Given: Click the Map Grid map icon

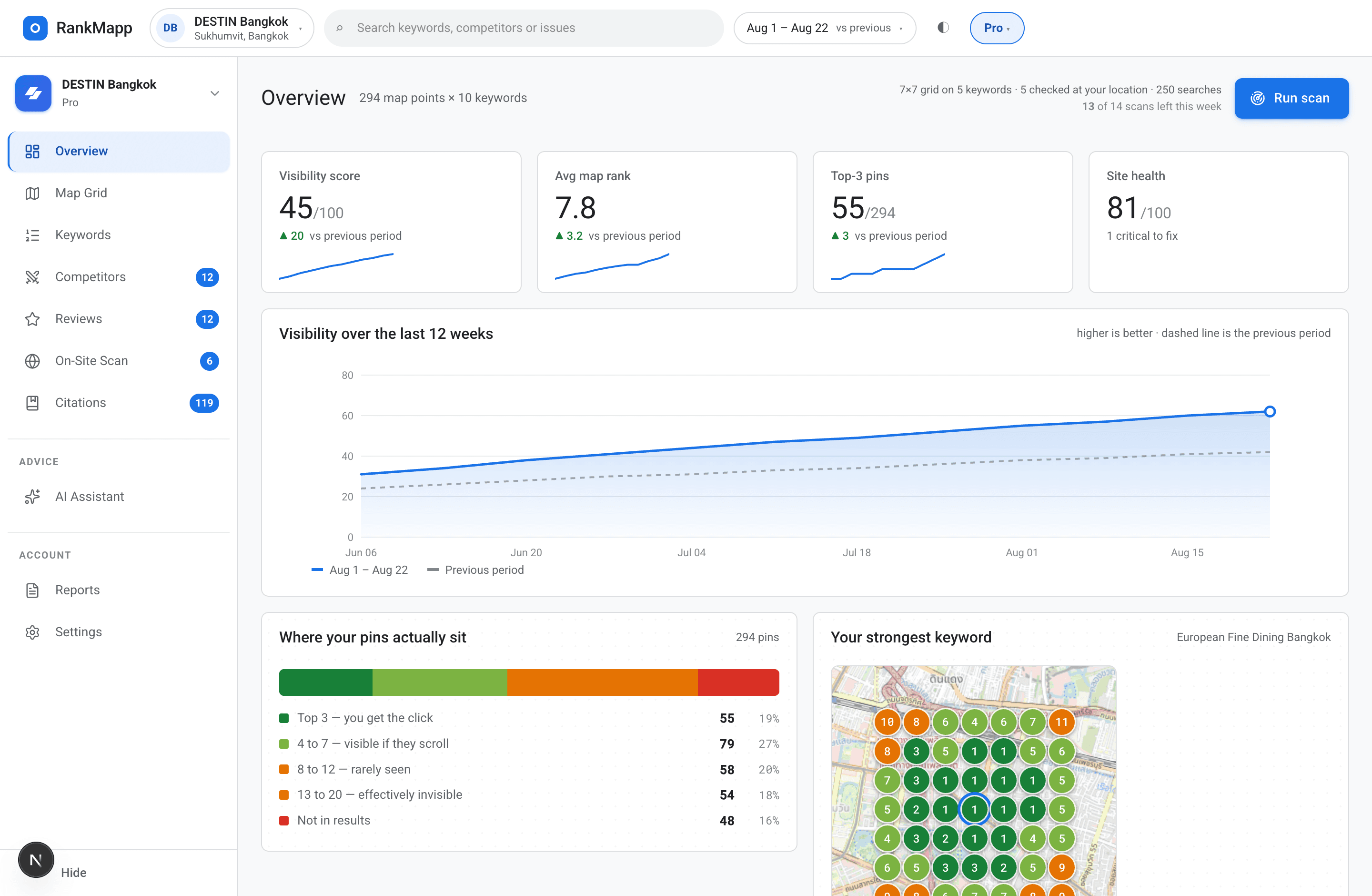Looking at the screenshot, I should 32,193.
